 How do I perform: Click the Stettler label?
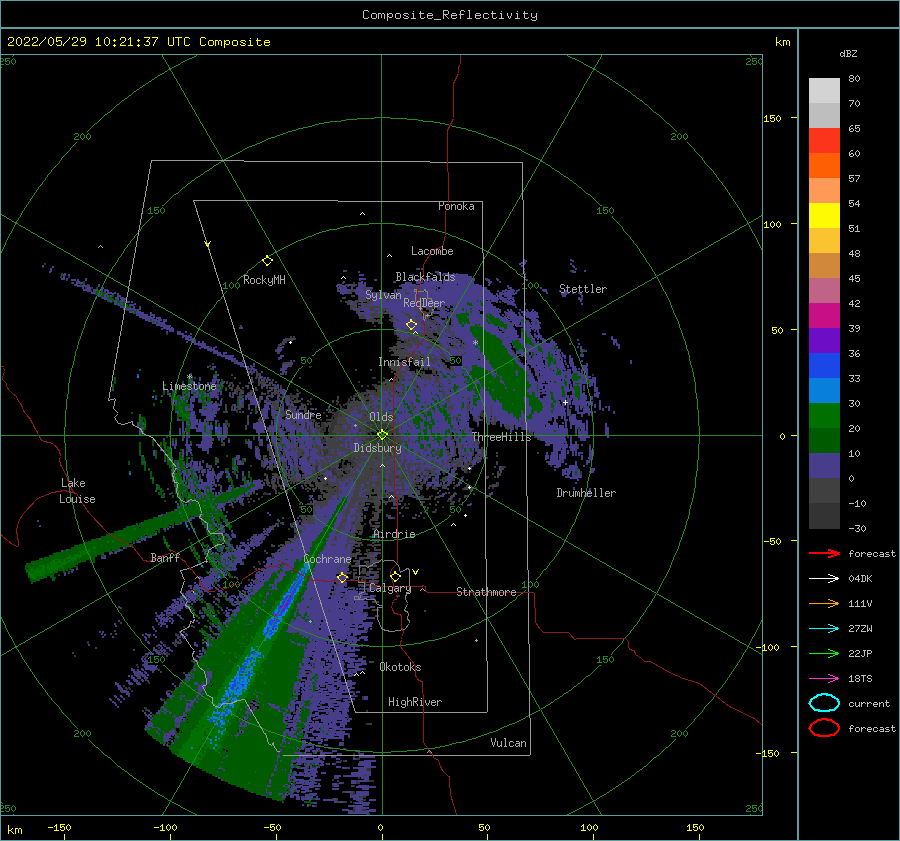tap(583, 289)
